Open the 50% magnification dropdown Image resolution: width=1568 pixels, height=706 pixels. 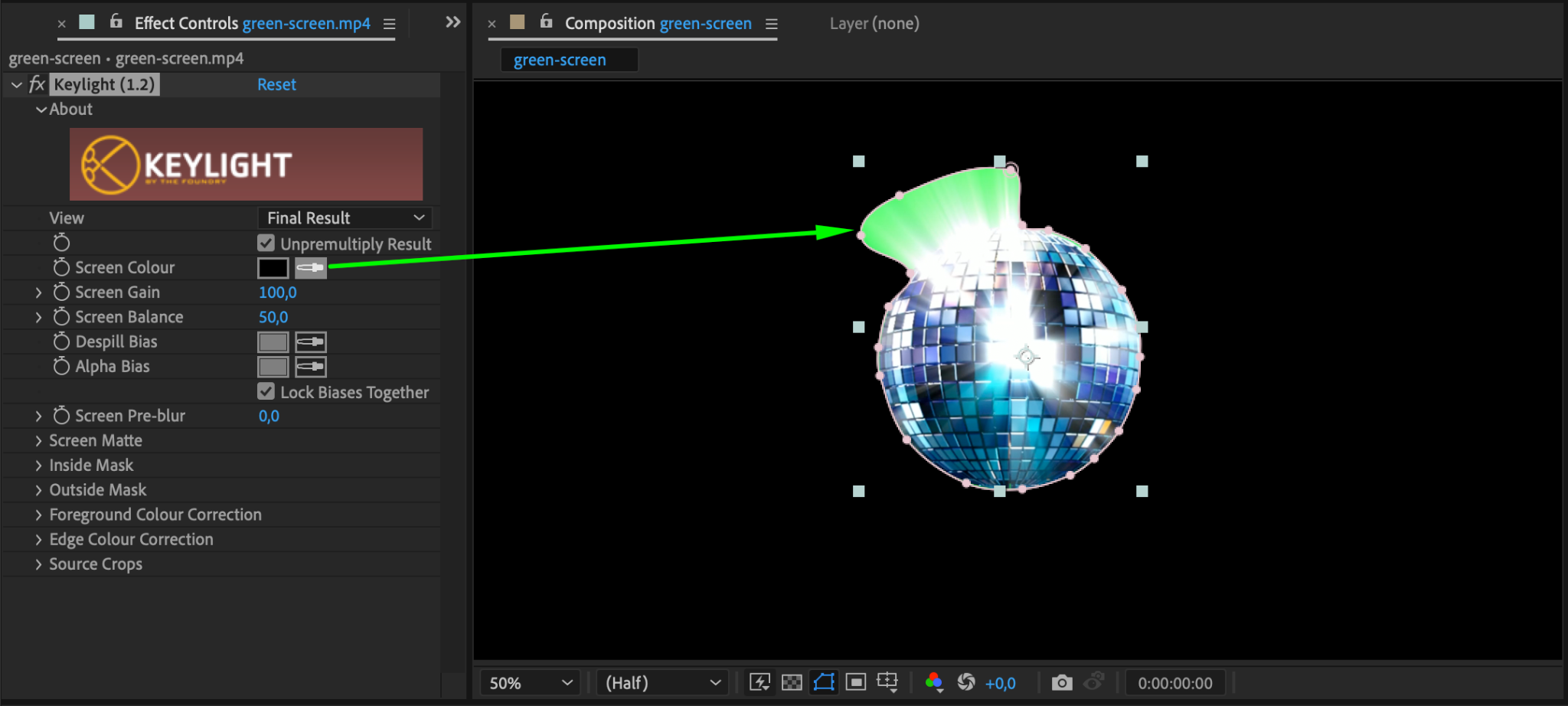coord(530,683)
